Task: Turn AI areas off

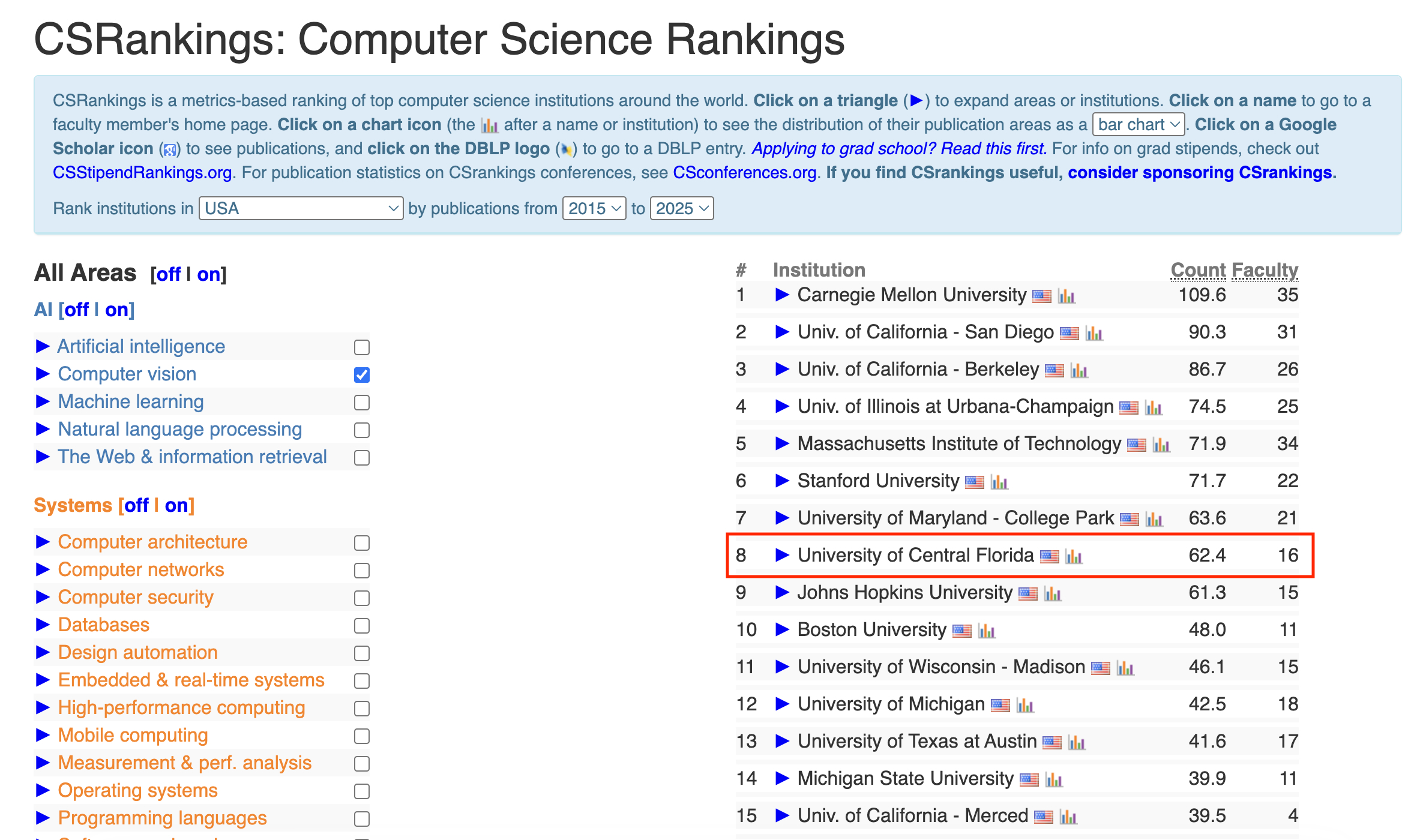Action: (x=77, y=310)
